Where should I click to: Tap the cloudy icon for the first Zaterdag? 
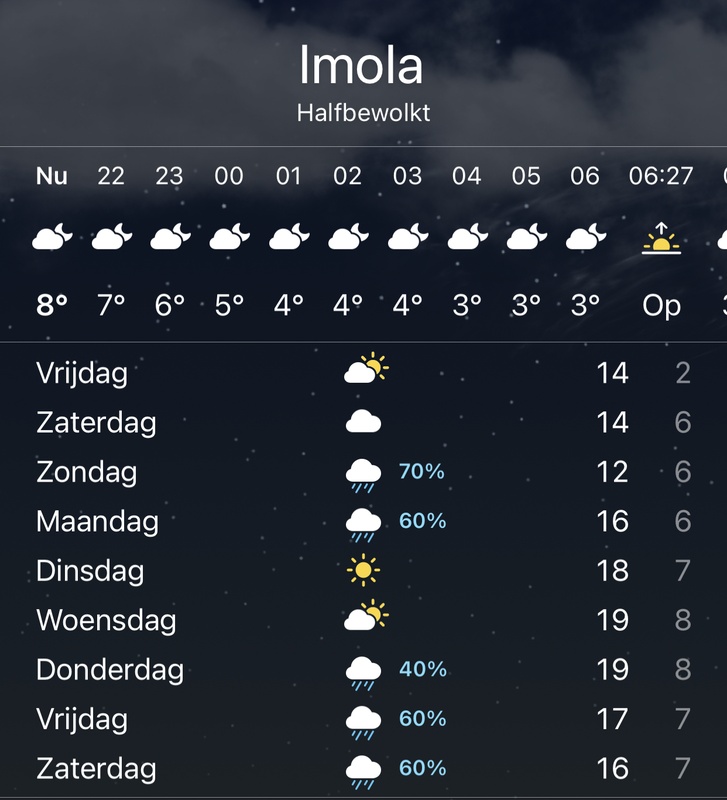(x=363, y=421)
